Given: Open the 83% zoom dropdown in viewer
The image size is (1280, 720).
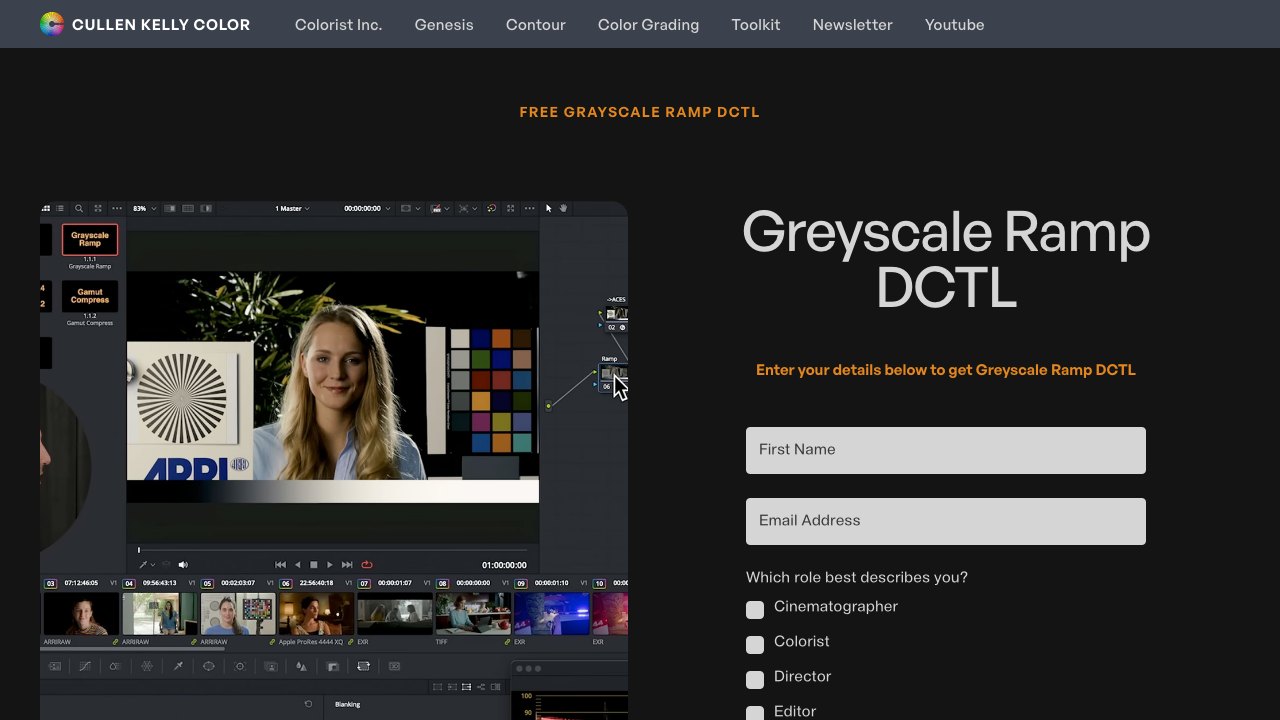Looking at the screenshot, I should pyautogui.click(x=145, y=208).
